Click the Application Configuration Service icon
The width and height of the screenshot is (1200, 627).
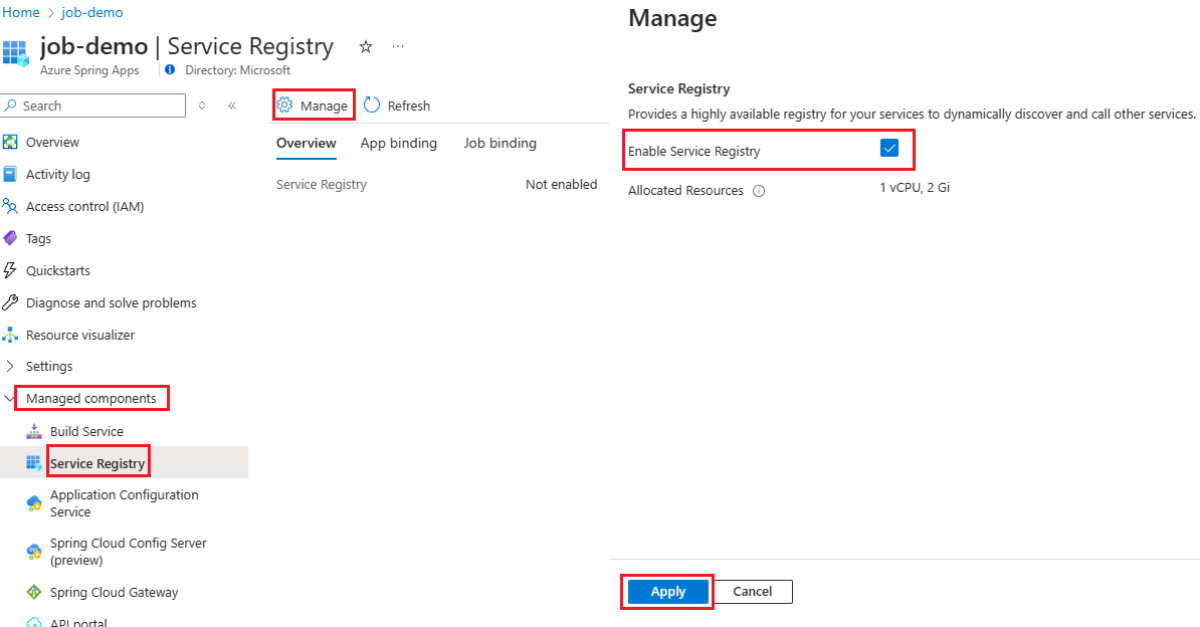pyautogui.click(x=34, y=503)
